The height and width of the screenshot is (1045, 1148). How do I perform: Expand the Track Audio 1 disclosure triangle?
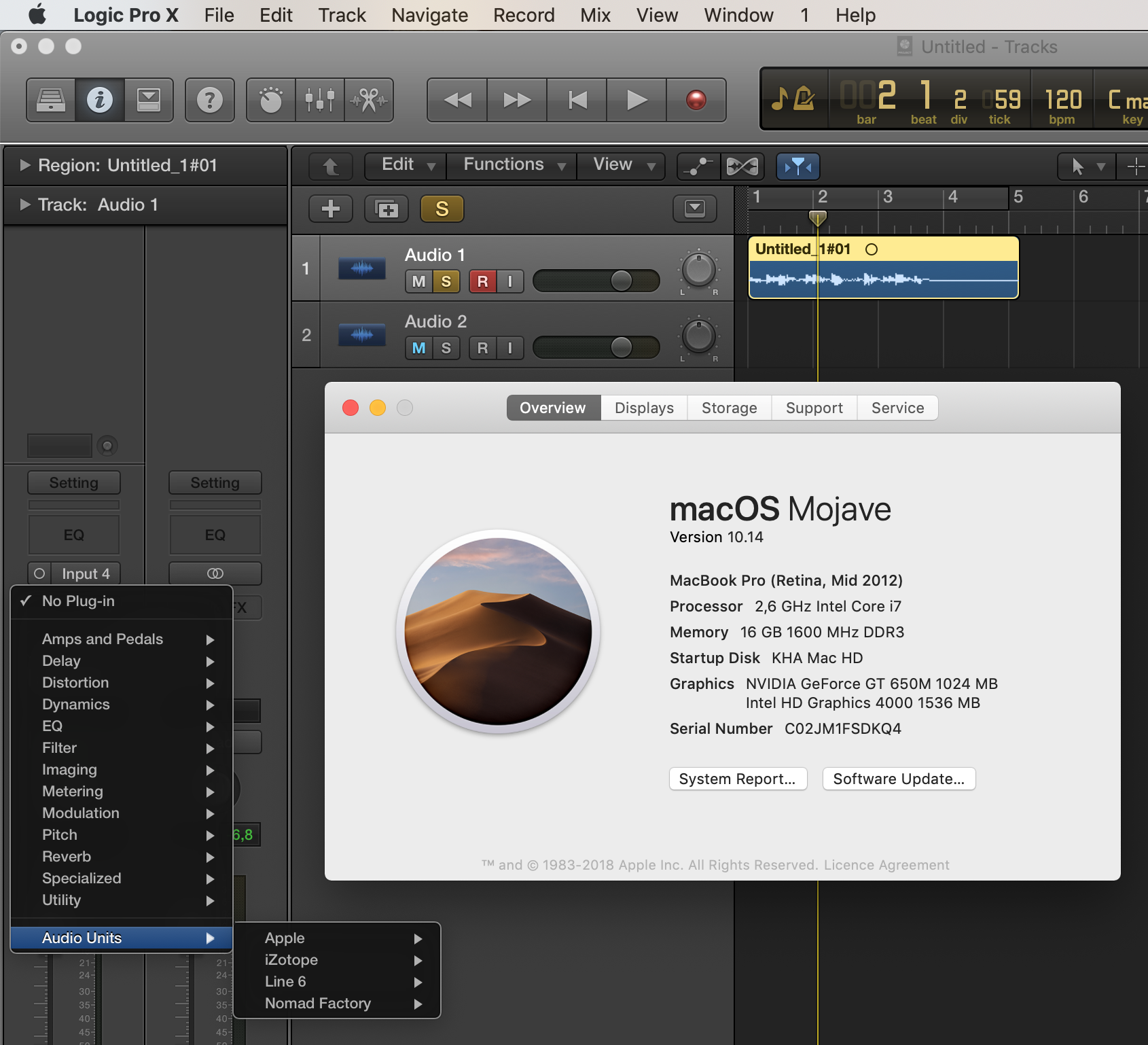pos(25,205)
